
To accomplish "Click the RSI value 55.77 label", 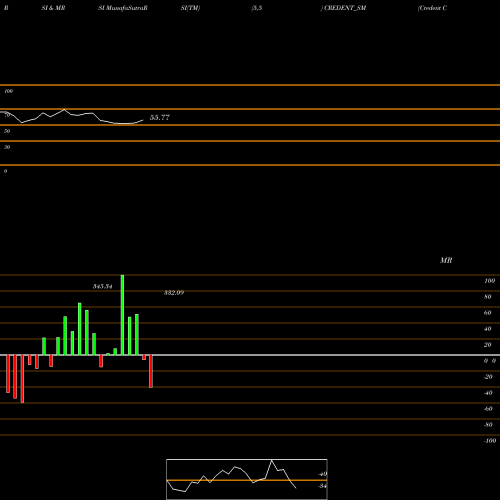I will coord(160,117).
